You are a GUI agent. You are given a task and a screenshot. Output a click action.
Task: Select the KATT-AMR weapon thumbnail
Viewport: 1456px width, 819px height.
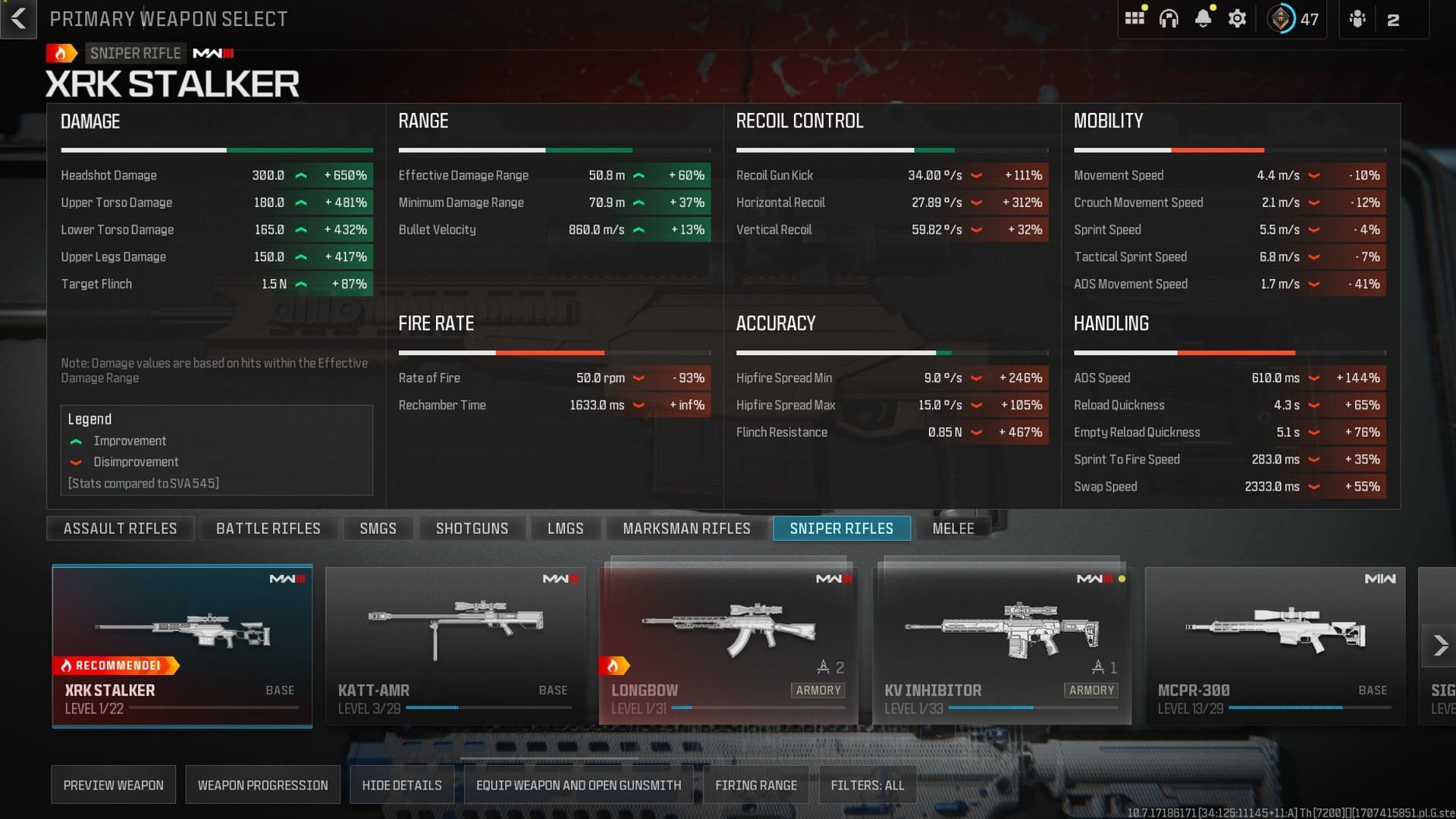pyautogui.click(x=456, y=640)
